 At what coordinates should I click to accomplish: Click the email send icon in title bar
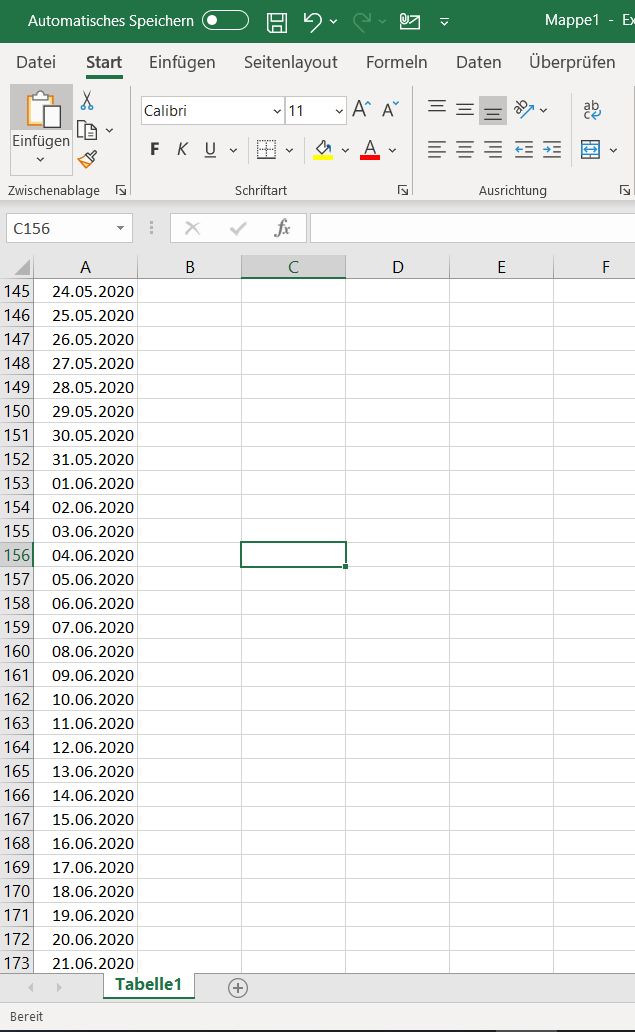tap(410, 22)
